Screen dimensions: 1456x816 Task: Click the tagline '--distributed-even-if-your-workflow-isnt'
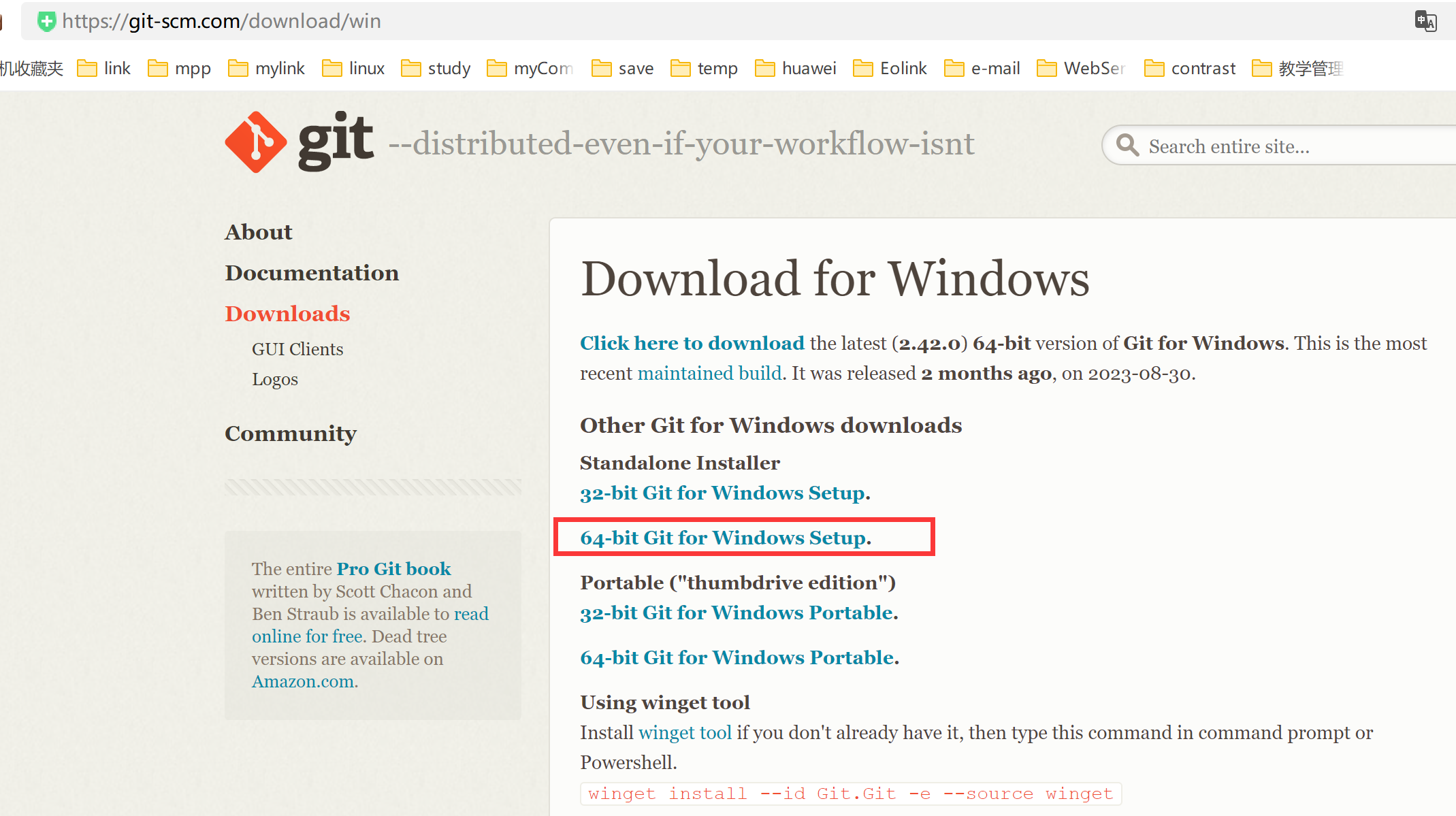pyautogui.click(x=681, y=144)
